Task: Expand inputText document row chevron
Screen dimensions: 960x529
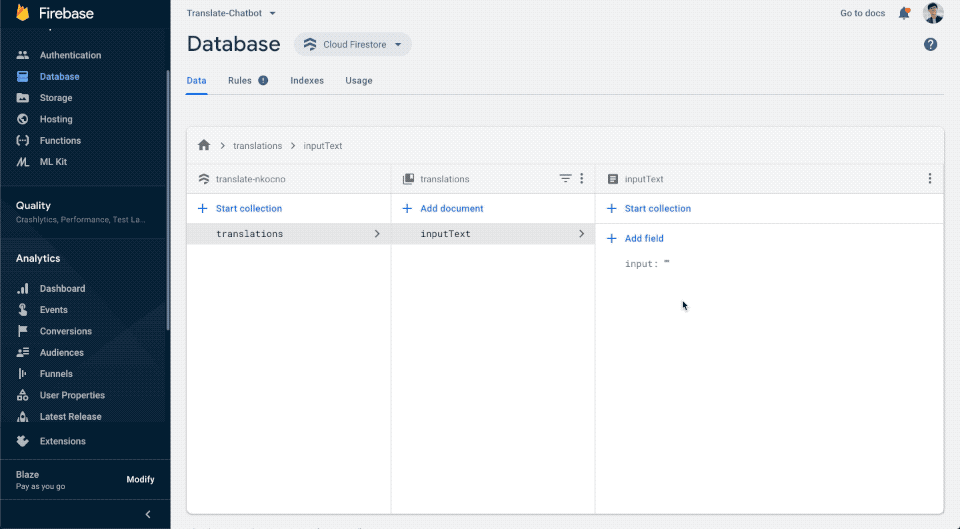Action: pos(581,234)
